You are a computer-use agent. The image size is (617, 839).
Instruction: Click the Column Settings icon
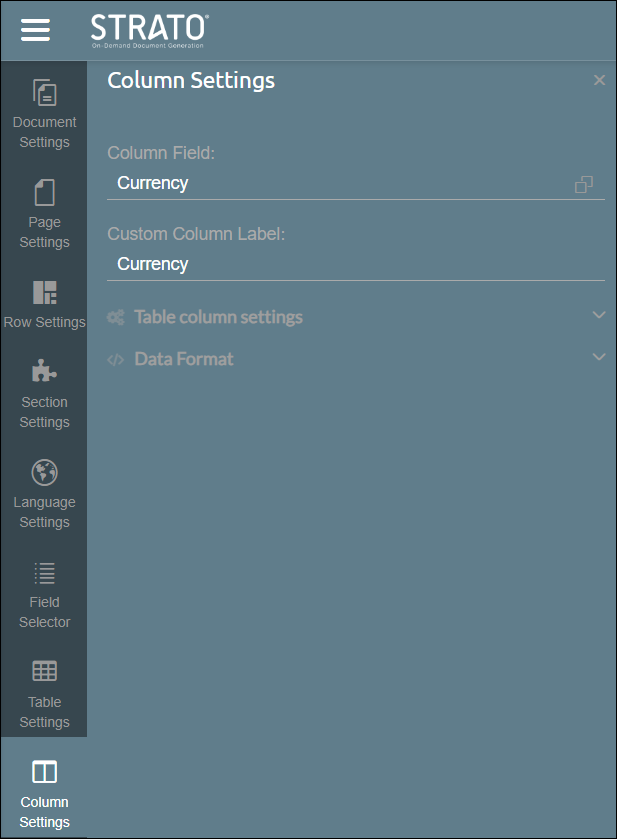[45, 771]
